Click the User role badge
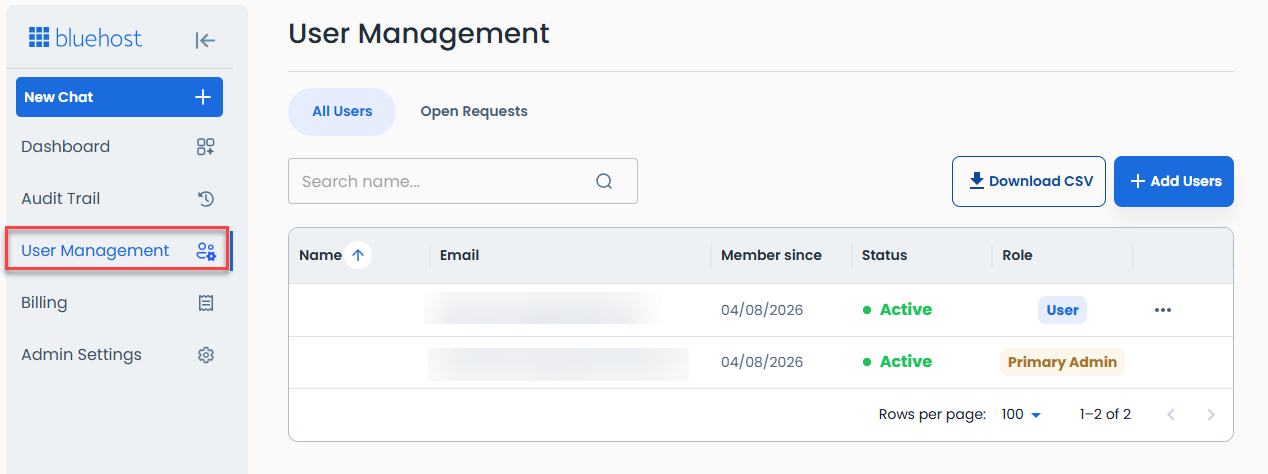 (1062, 310)
